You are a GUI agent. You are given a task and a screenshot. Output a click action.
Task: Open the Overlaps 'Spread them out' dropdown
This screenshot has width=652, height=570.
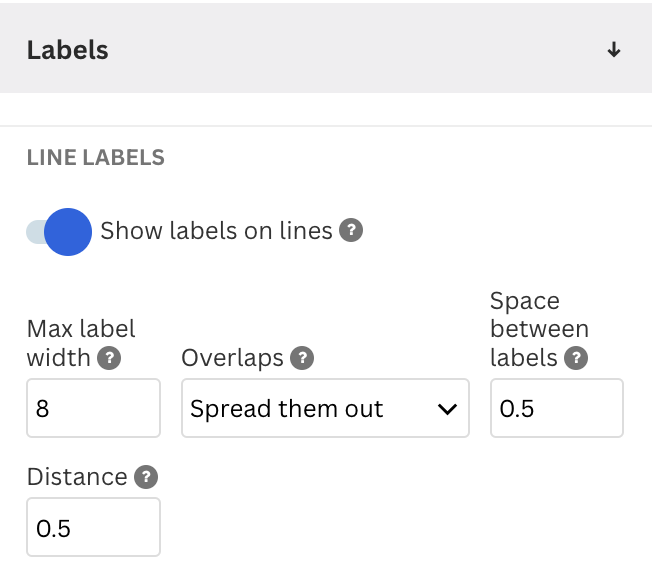point(325,408)
